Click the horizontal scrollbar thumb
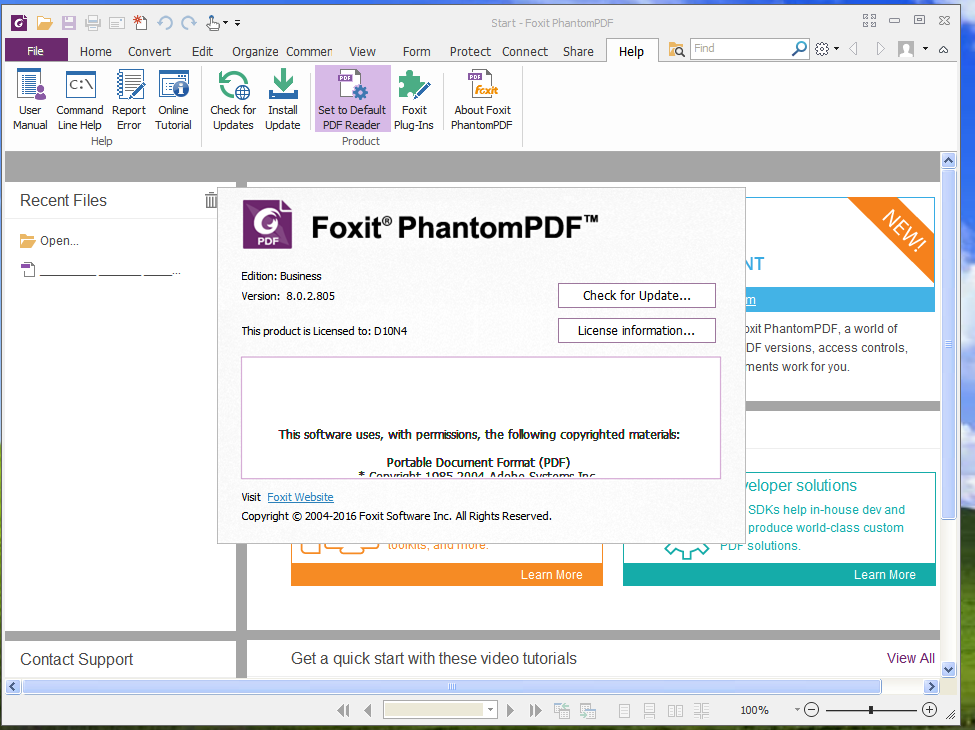The height and width of the screenshot is (730, 975). coord(451,686)
